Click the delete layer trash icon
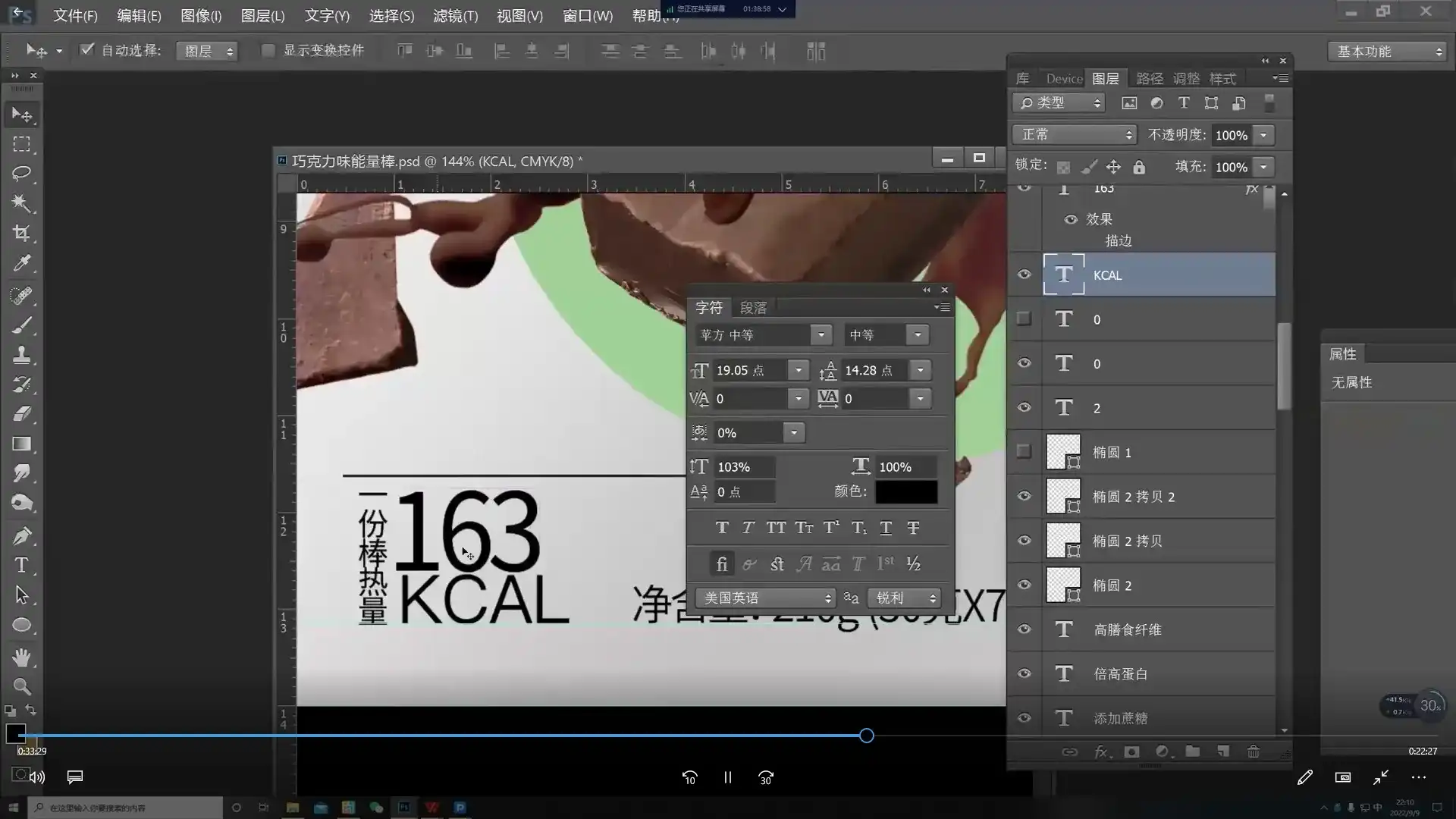The width and height of the screenshot is (1456, 819). [x=1253, y=752]
